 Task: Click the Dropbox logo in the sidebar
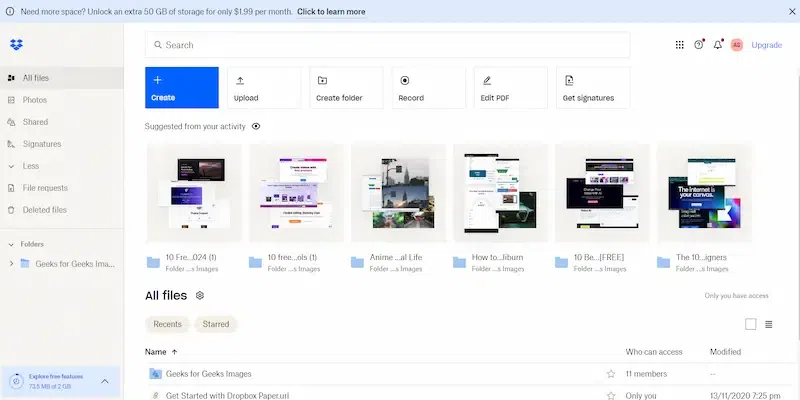(16, 45)
